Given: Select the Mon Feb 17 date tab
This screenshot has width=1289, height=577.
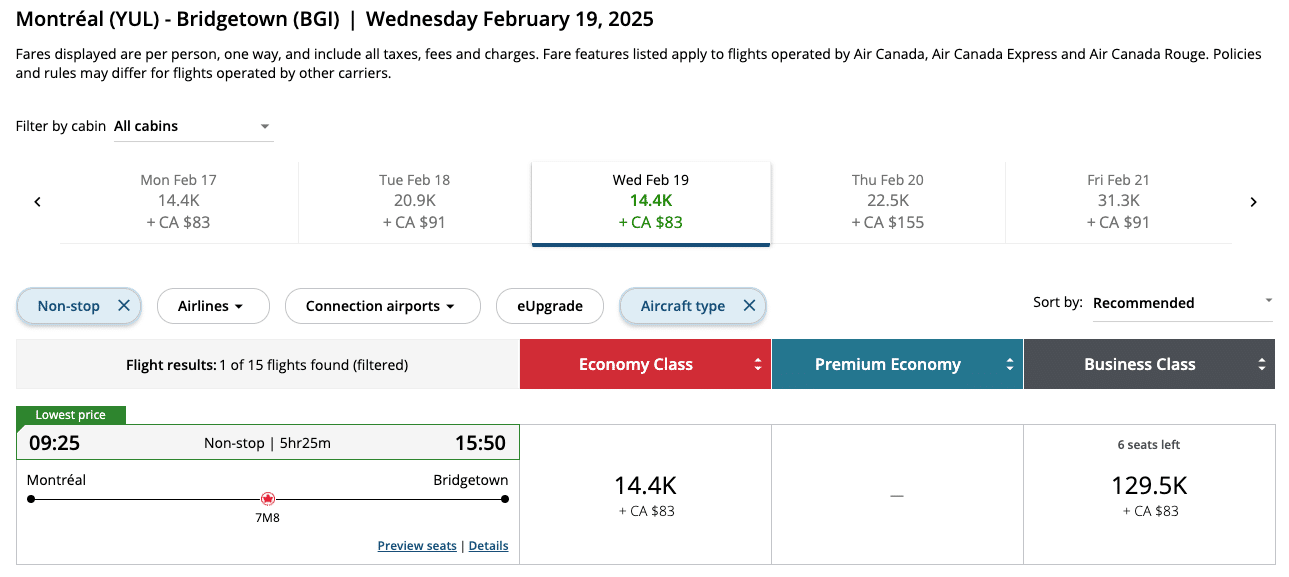Looking at the screenshot, I should click(178, 201).
